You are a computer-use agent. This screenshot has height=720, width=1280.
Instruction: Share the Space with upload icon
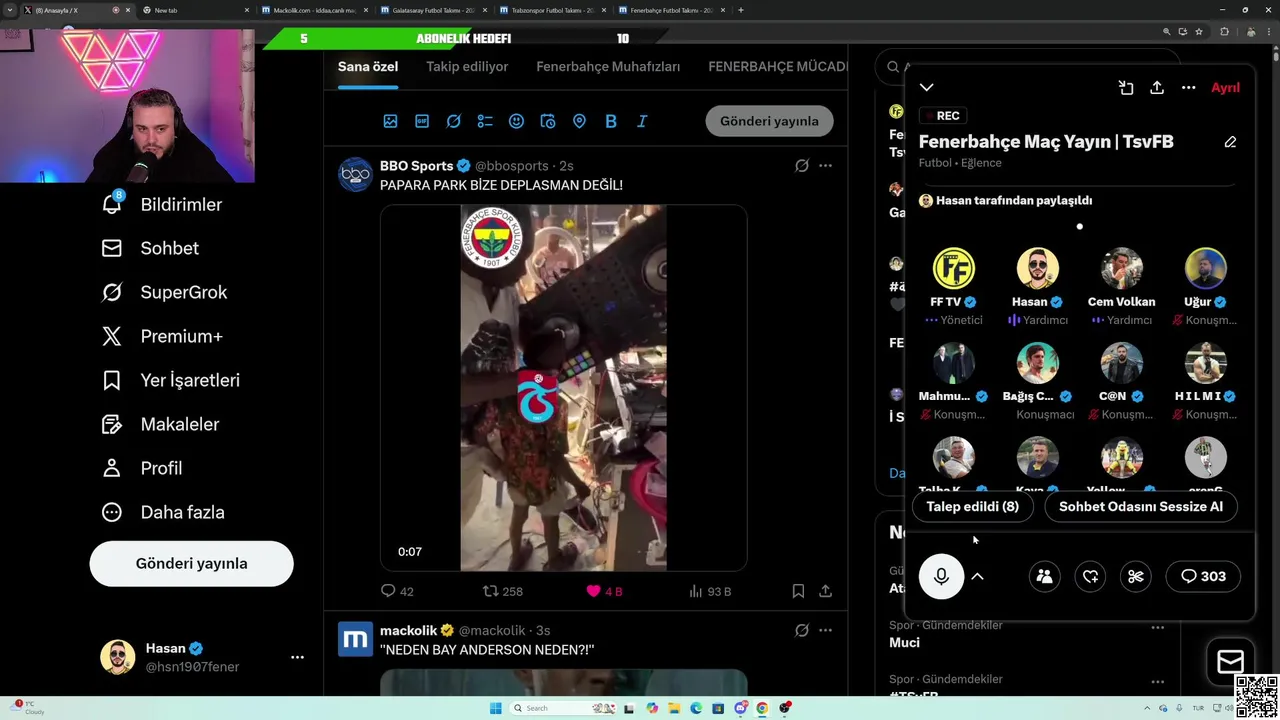pyautogui.click(x=1157, y=88)
